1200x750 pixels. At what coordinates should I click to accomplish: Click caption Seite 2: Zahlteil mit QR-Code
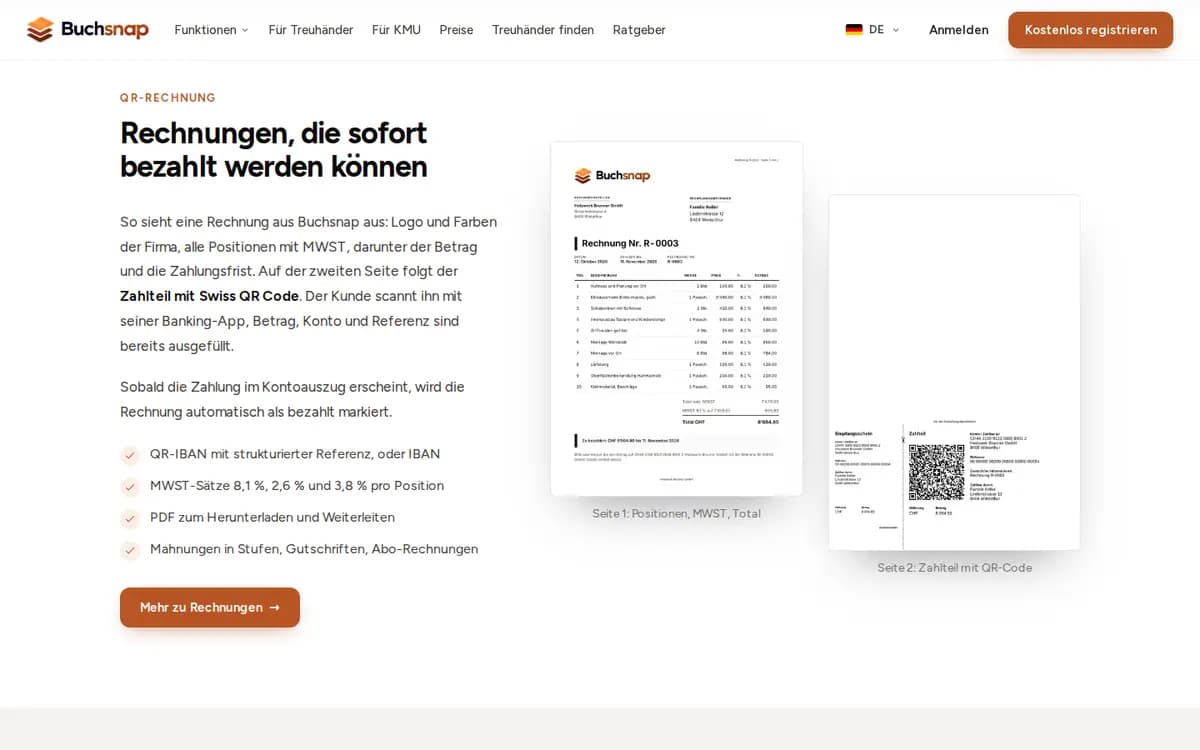[954, 567]
